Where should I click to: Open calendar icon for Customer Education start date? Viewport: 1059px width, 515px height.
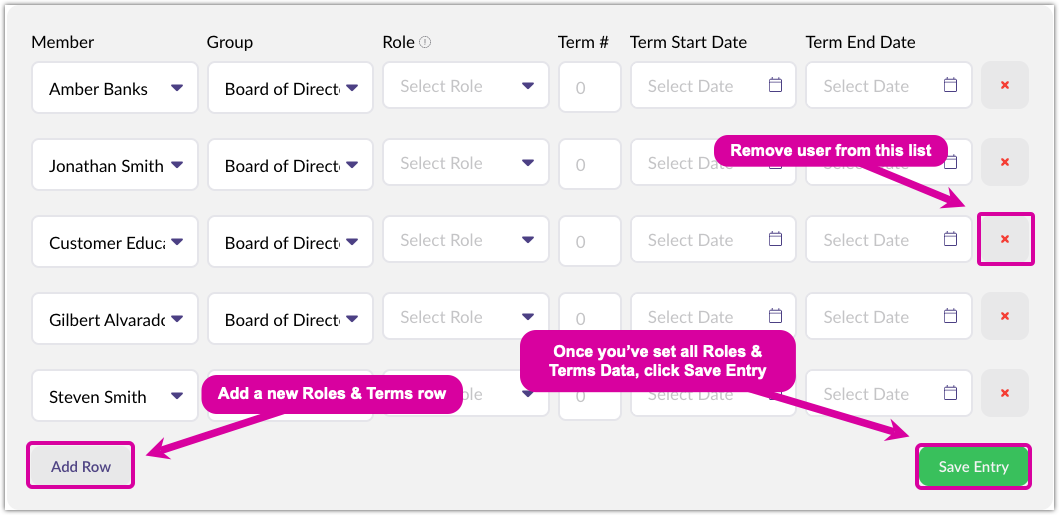click(775, 240)
